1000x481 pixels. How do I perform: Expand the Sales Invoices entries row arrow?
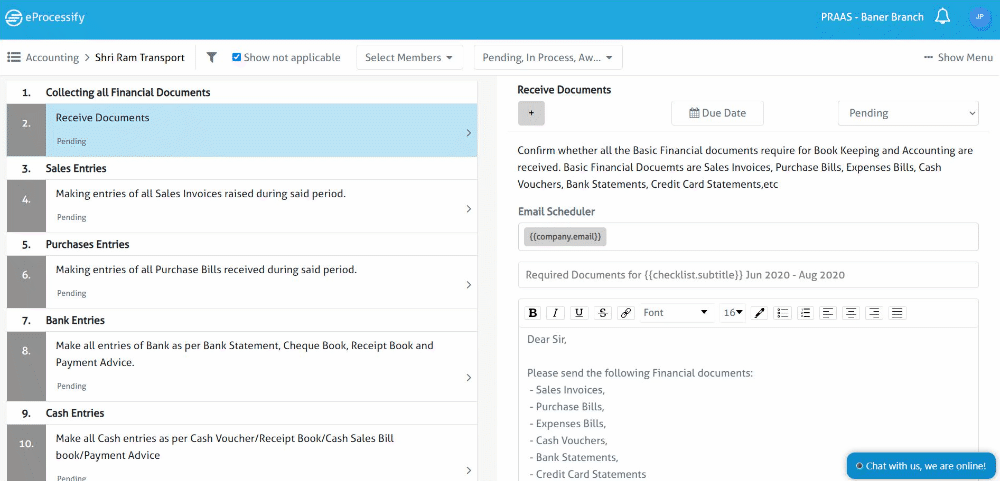tap(469, 209)
